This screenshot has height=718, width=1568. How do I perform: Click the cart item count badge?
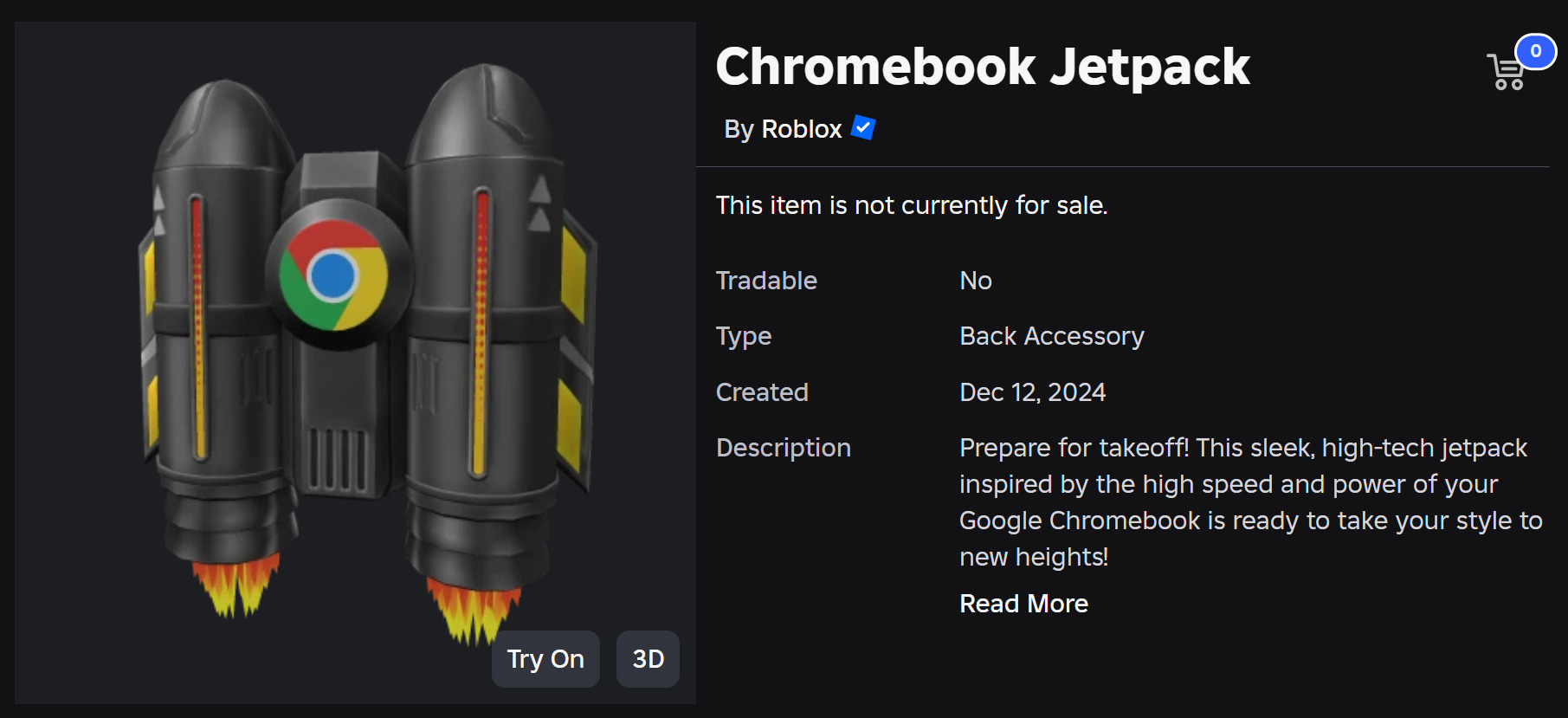[x=1535, y=51]
